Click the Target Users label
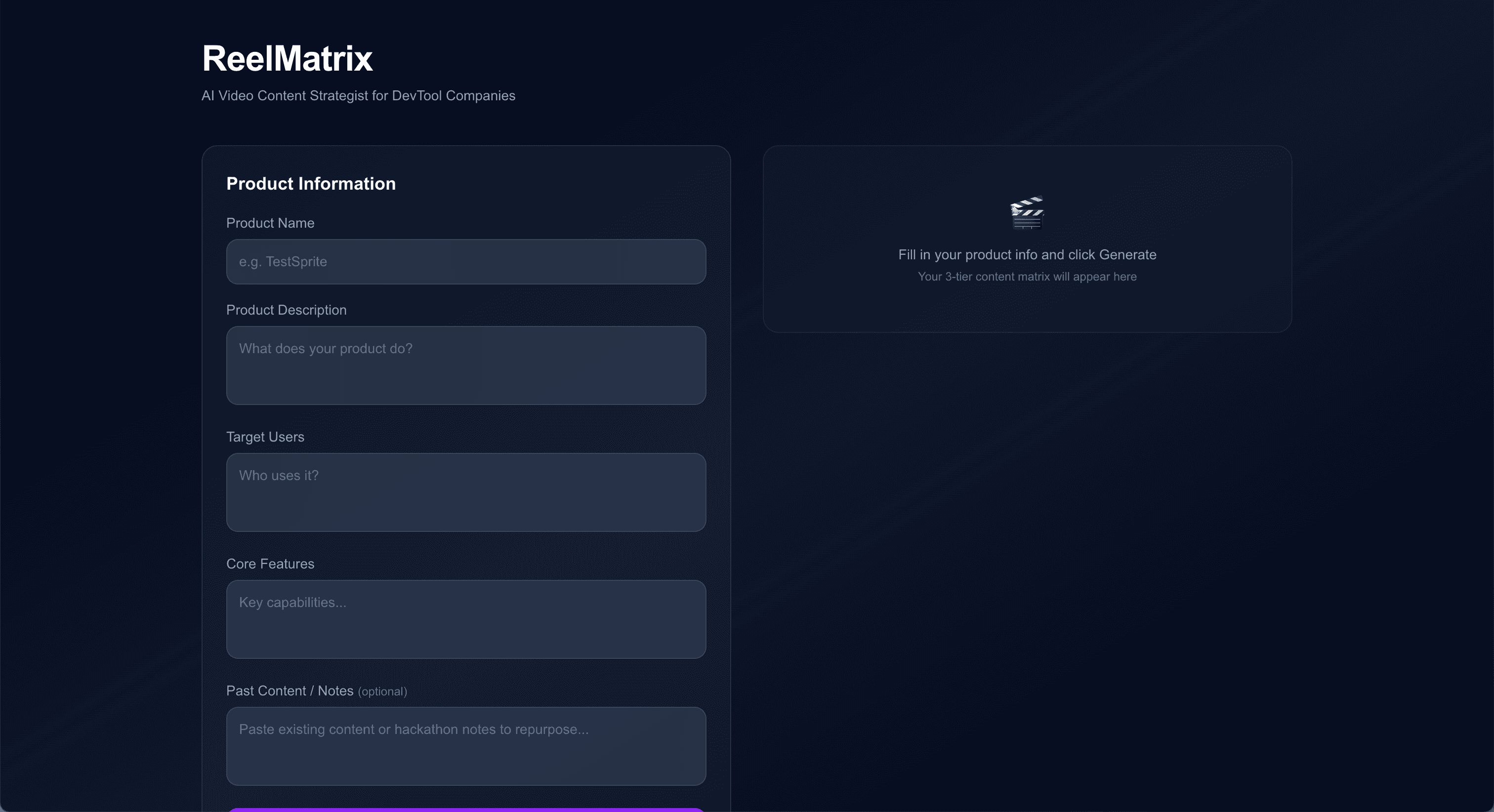This screenshot has height=812, width=1494. 265,437
